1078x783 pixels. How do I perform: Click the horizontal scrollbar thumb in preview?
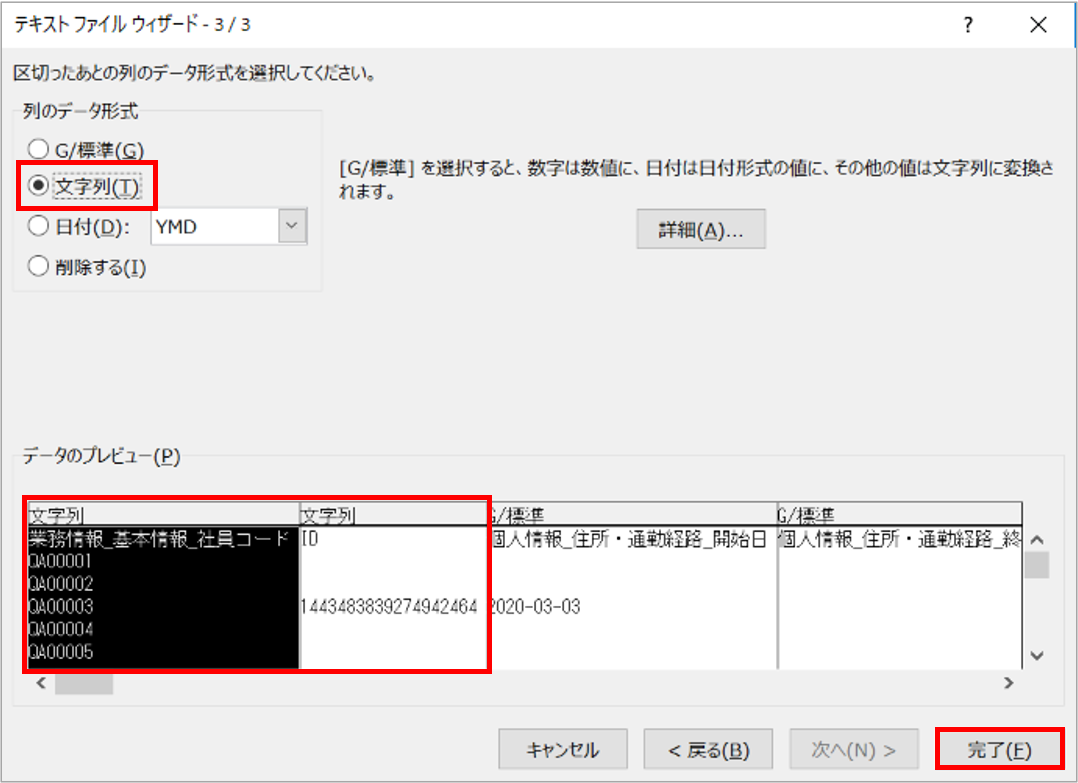[84, 684]
